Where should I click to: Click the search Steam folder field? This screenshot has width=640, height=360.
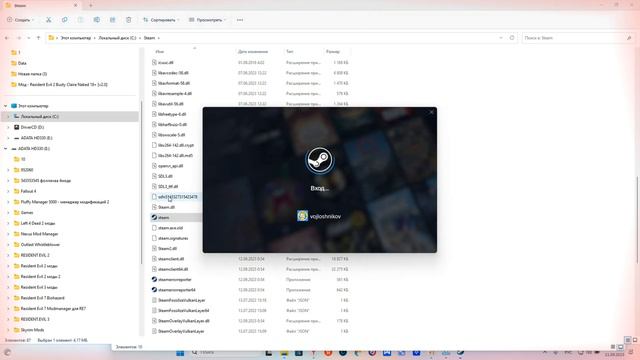coord(578,38)
